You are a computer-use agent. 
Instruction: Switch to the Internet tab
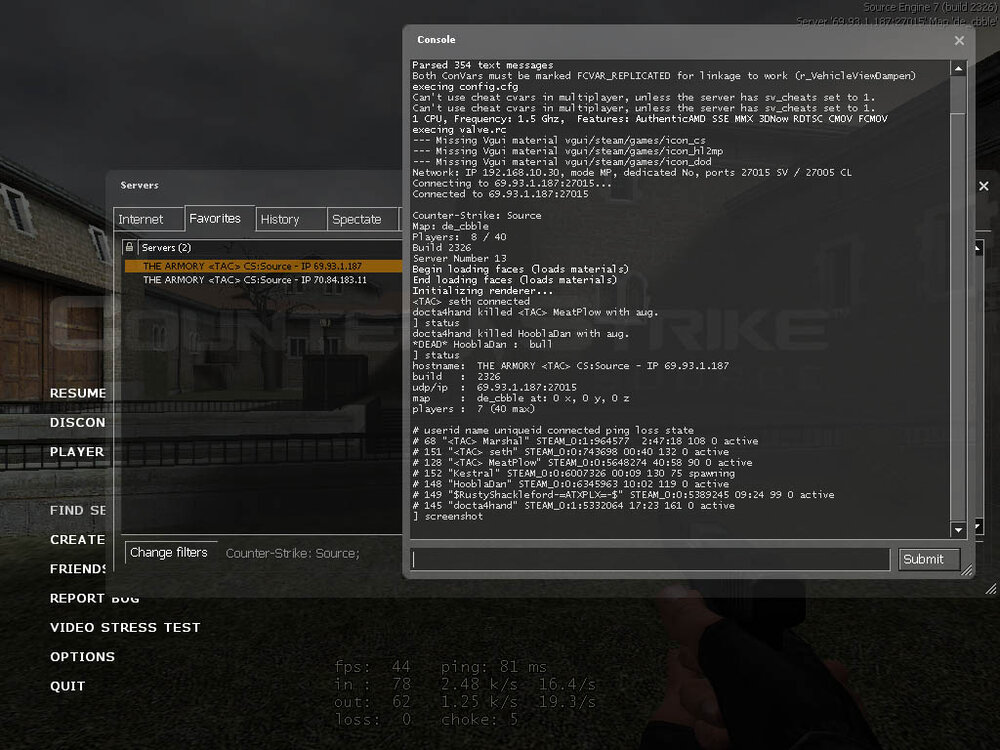coord(141,219)
